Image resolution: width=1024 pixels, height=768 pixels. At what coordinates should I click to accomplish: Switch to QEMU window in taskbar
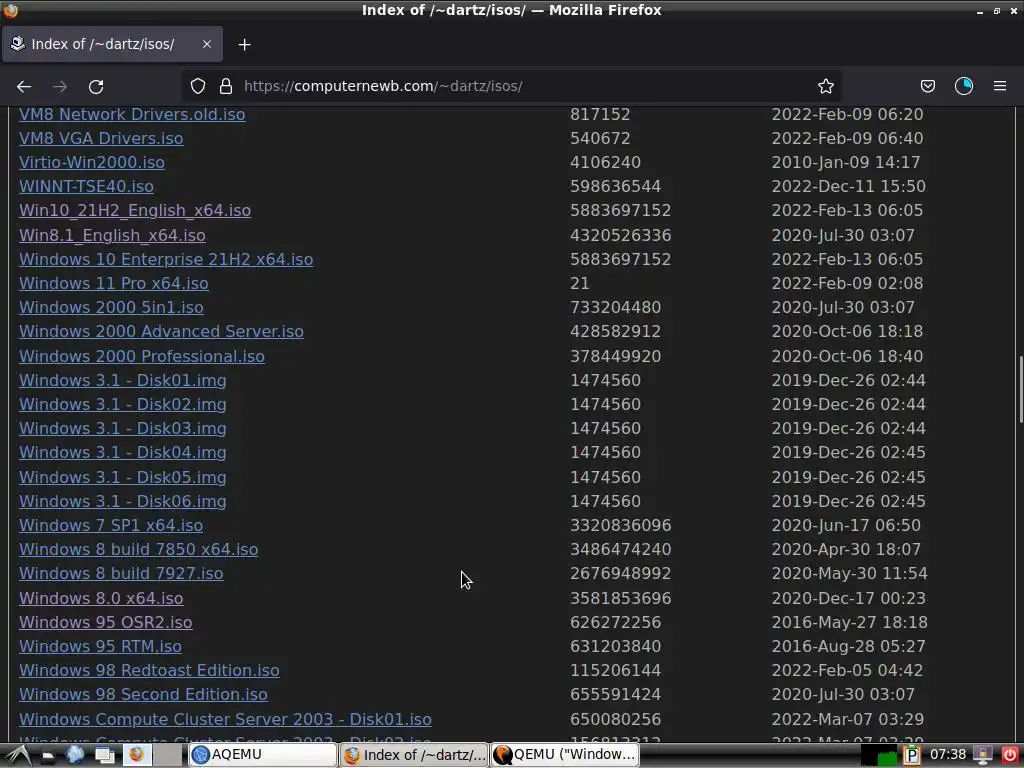564,755
